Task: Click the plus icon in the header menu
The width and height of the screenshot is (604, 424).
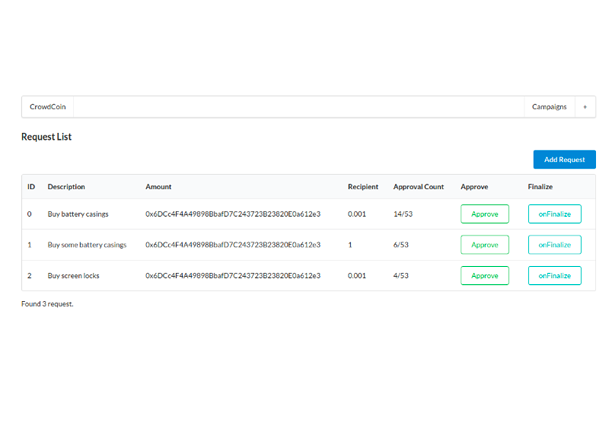Action: (585, 107)
